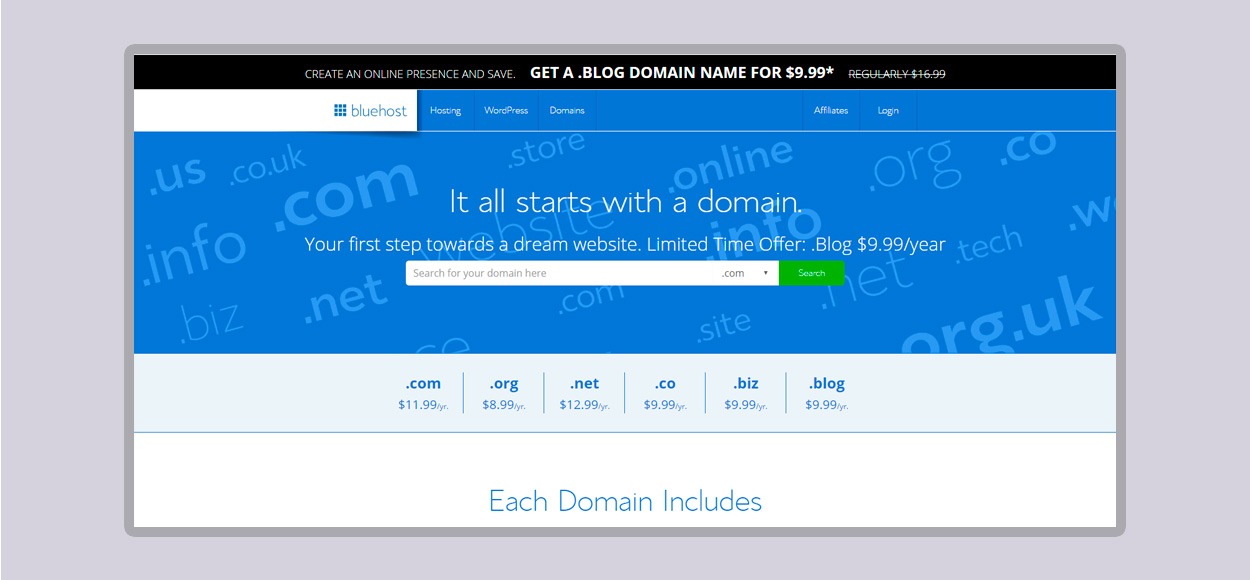Viewport: 1250px width, 580px height.
Task: Click the domain search input field
Action: [x=561, y=273]
